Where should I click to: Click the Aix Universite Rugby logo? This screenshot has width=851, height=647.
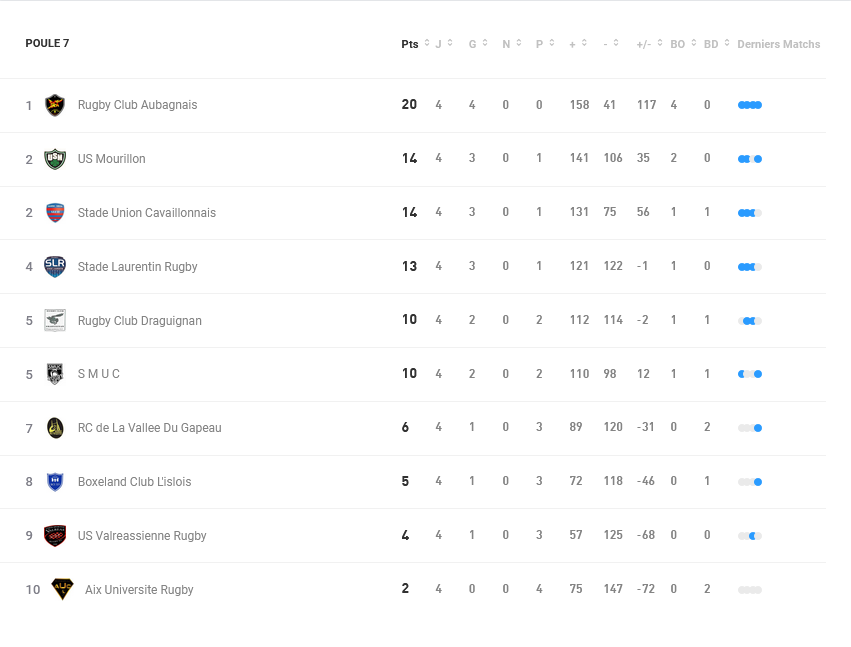pos(62,589)
